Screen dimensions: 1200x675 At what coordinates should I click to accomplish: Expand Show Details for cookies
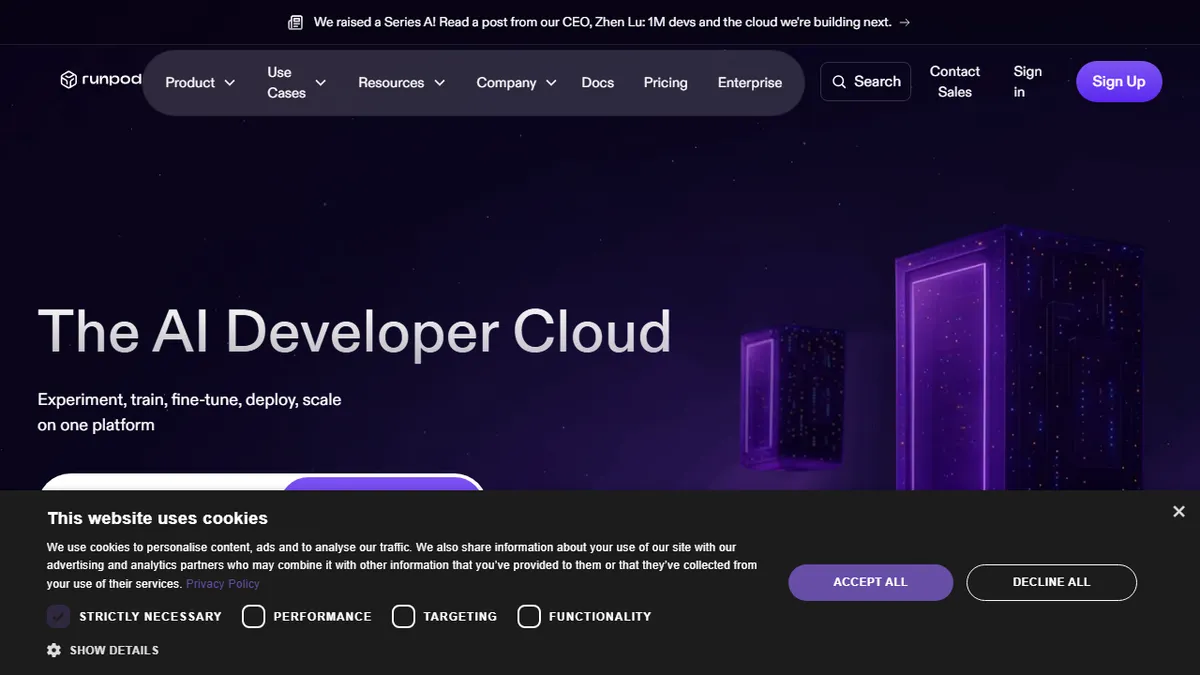103,650
